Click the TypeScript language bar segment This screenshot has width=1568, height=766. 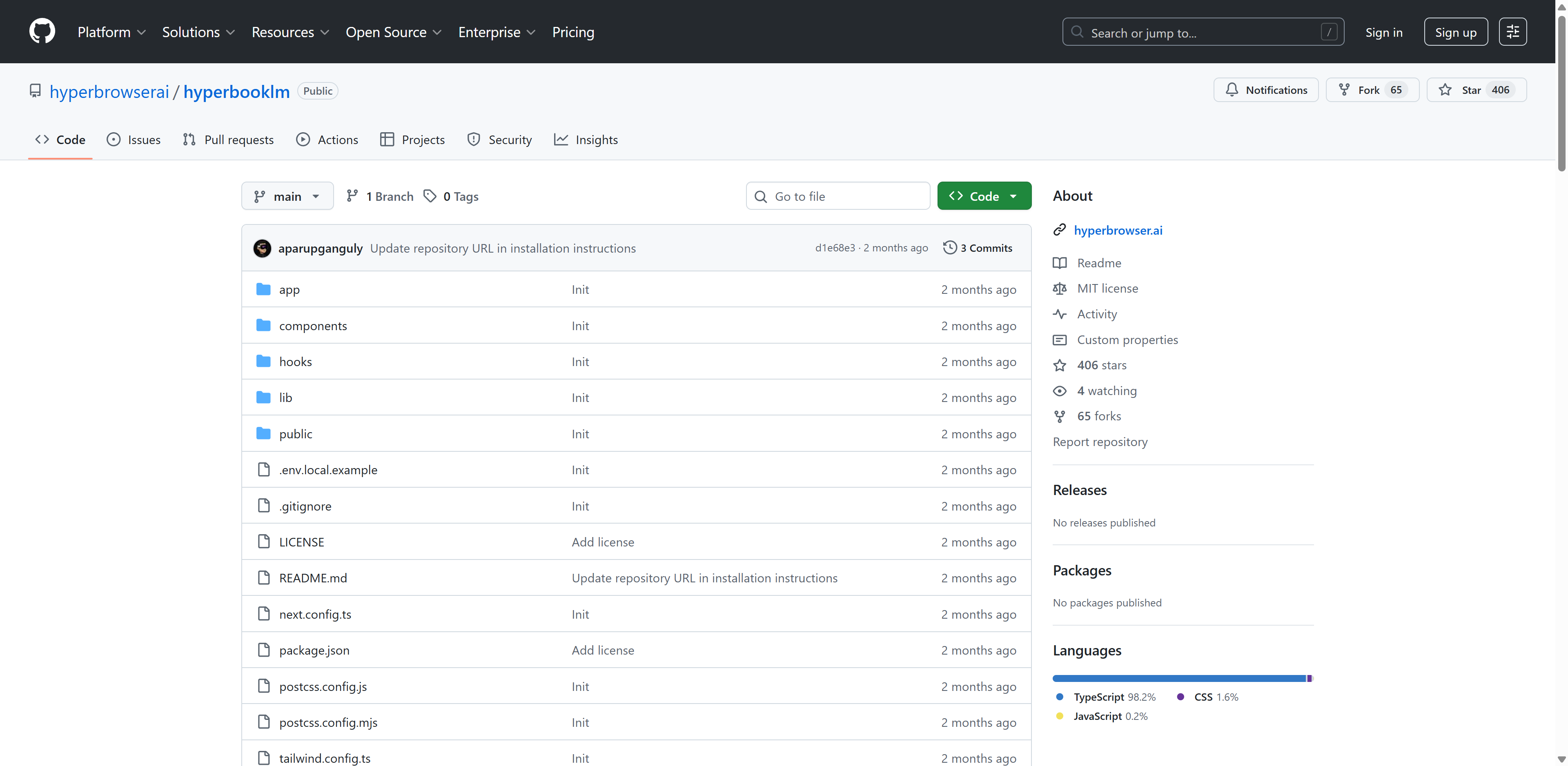point(1178,678)
